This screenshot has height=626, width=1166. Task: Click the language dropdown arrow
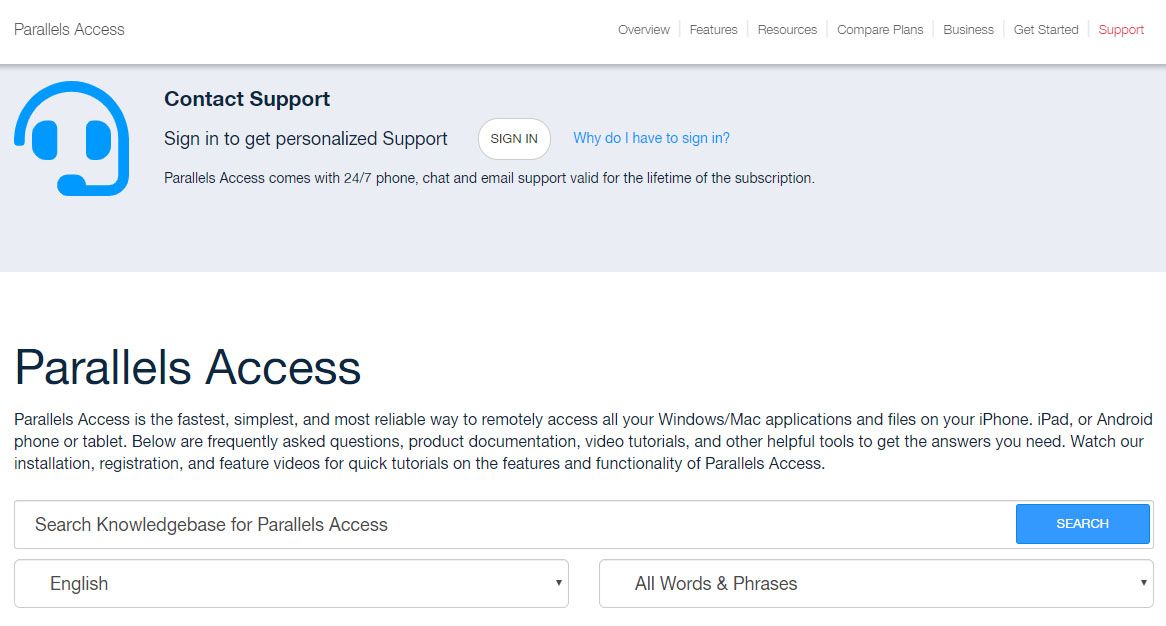(x=559, y=583)
